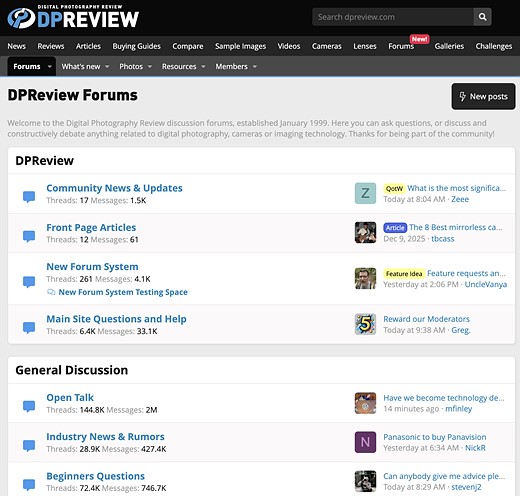
Task: Click the Open Talk speech bubble icon
Action: click(29, 406)
